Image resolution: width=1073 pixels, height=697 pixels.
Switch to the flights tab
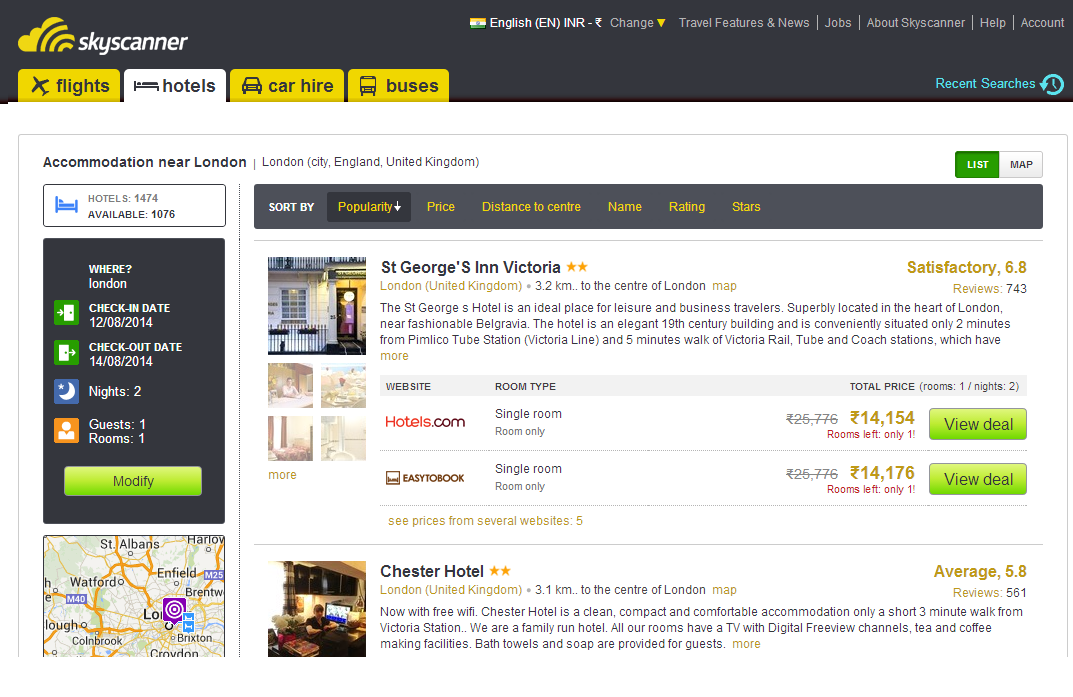(69, 86)
